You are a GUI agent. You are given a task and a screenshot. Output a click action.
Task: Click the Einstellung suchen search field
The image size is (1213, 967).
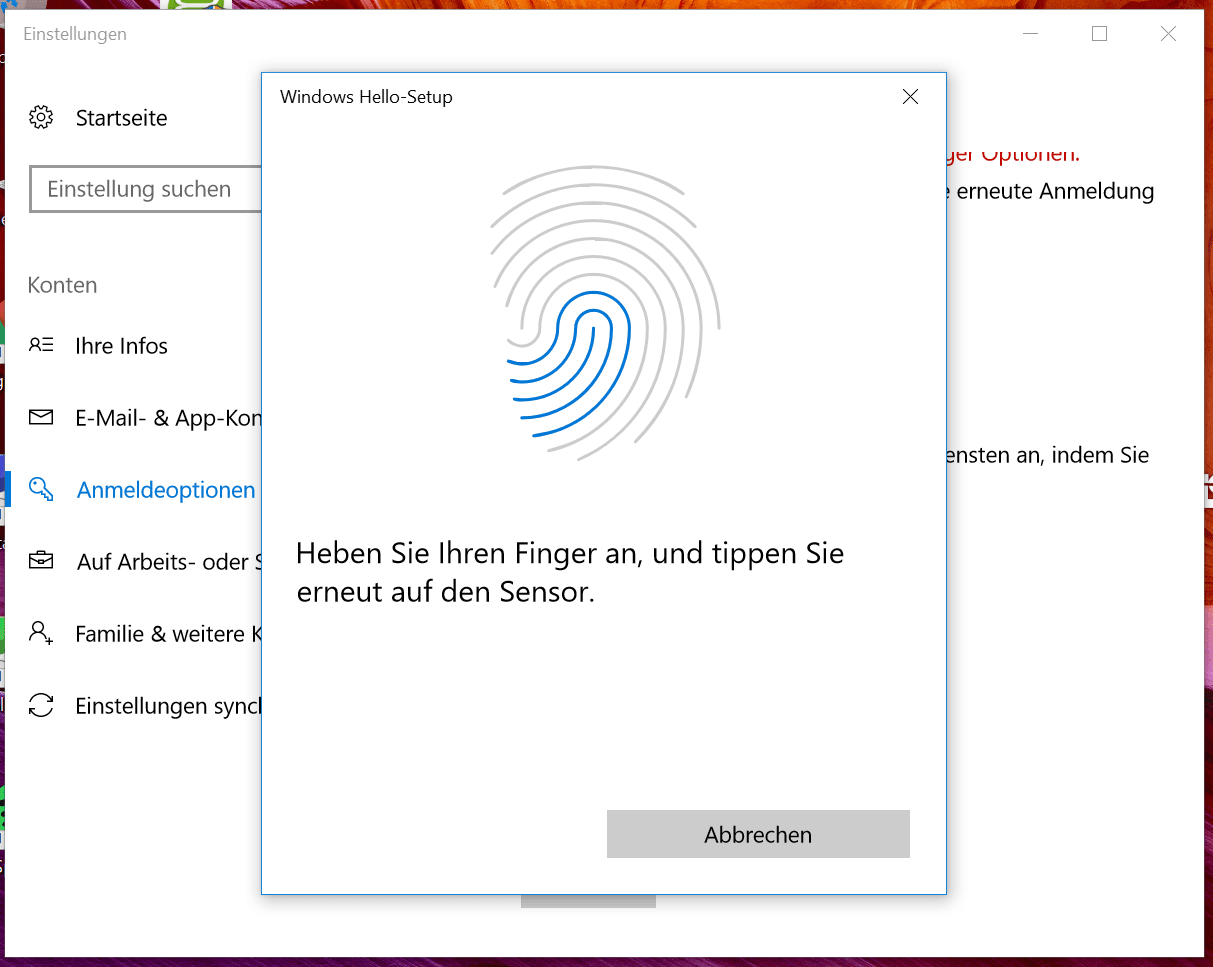point(146,189)
